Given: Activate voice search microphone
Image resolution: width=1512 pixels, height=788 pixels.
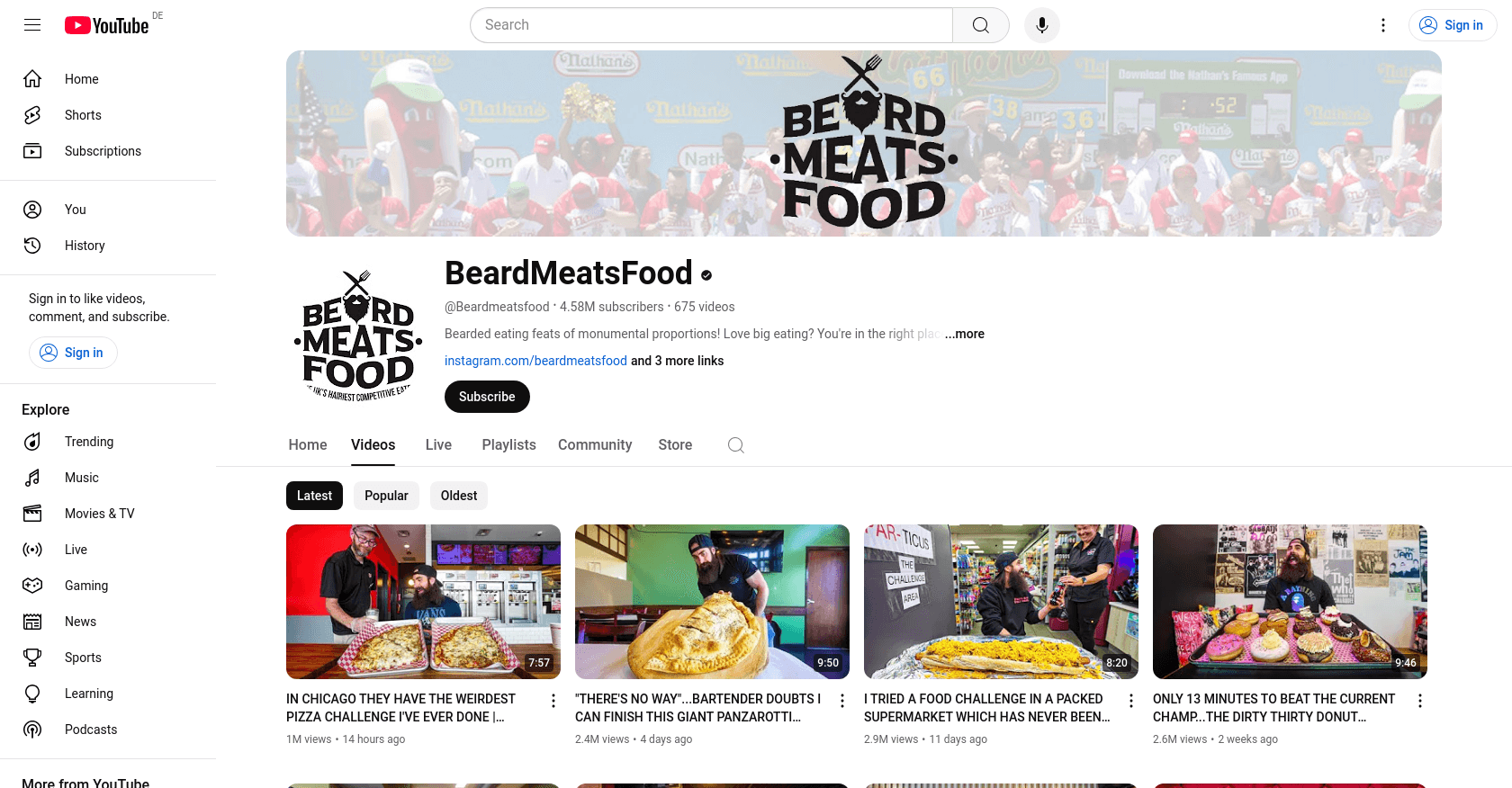Looking at the screenshot, I should coord(1042,25).
